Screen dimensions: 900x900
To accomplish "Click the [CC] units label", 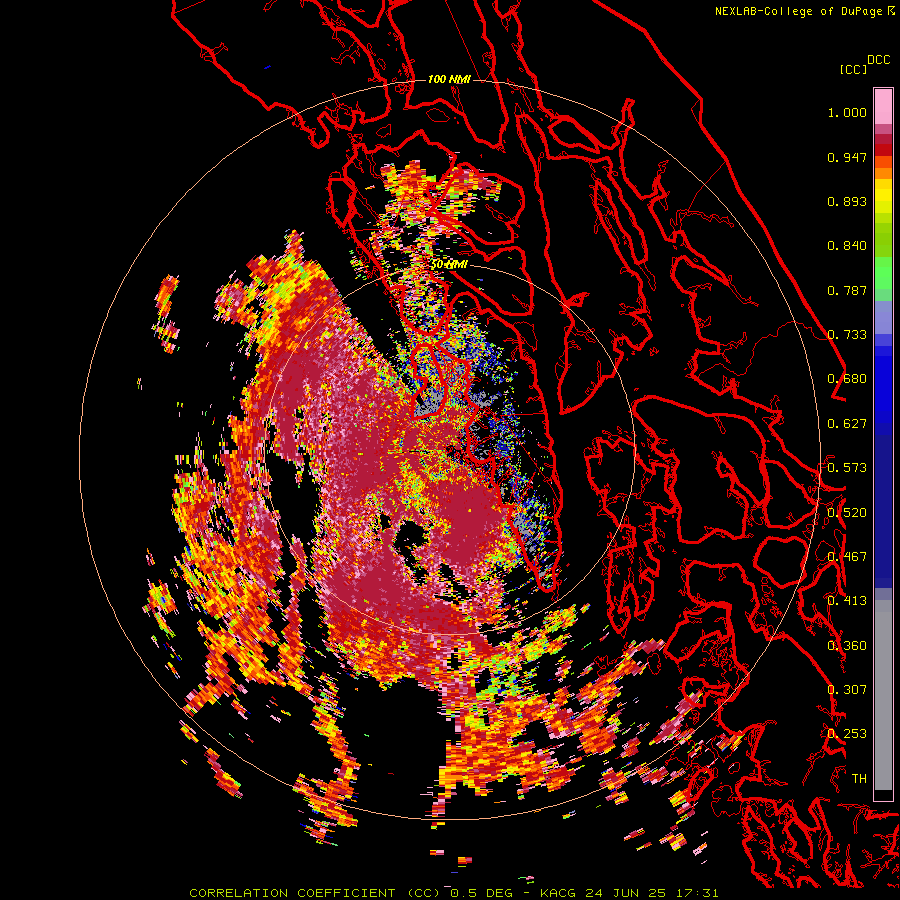I will click(x=853, y=69).
